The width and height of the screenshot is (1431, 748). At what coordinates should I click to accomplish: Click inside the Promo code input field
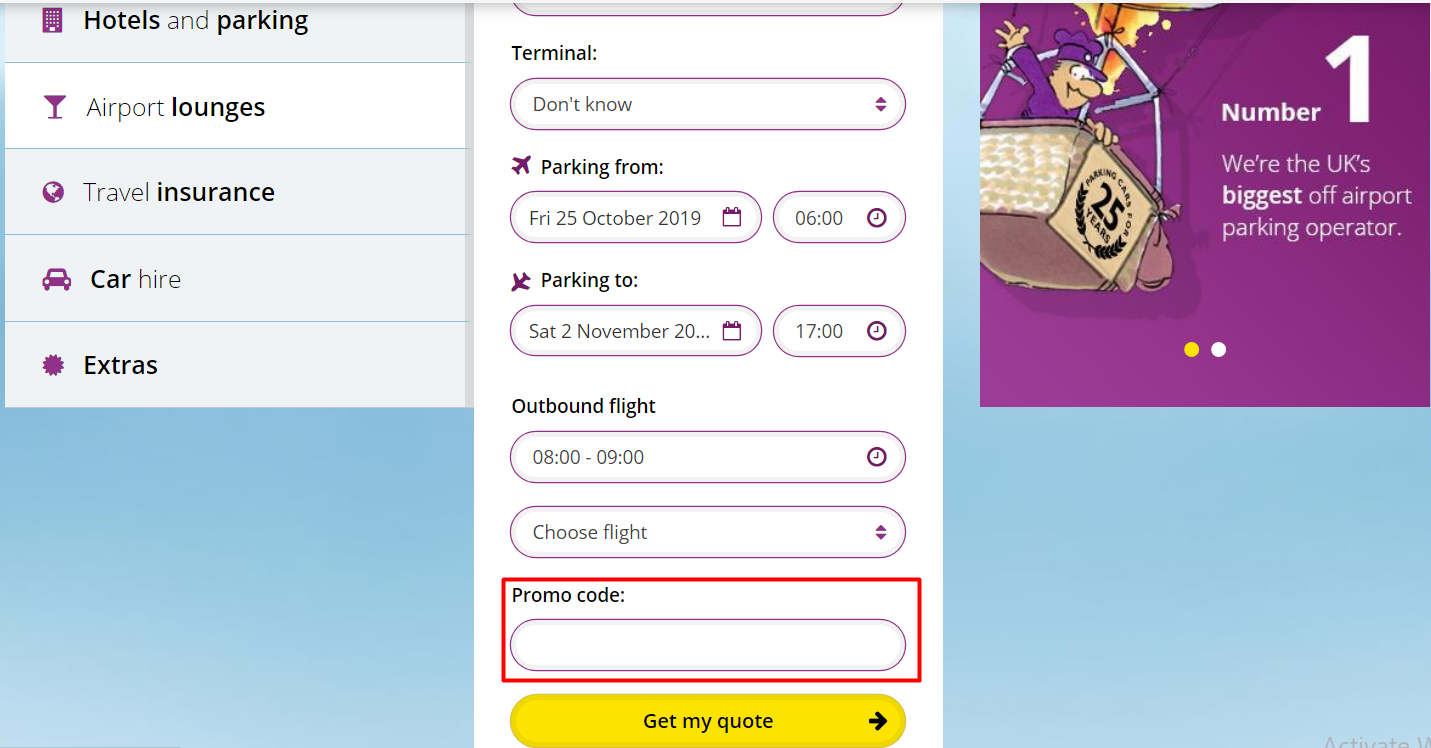(707, 645)
